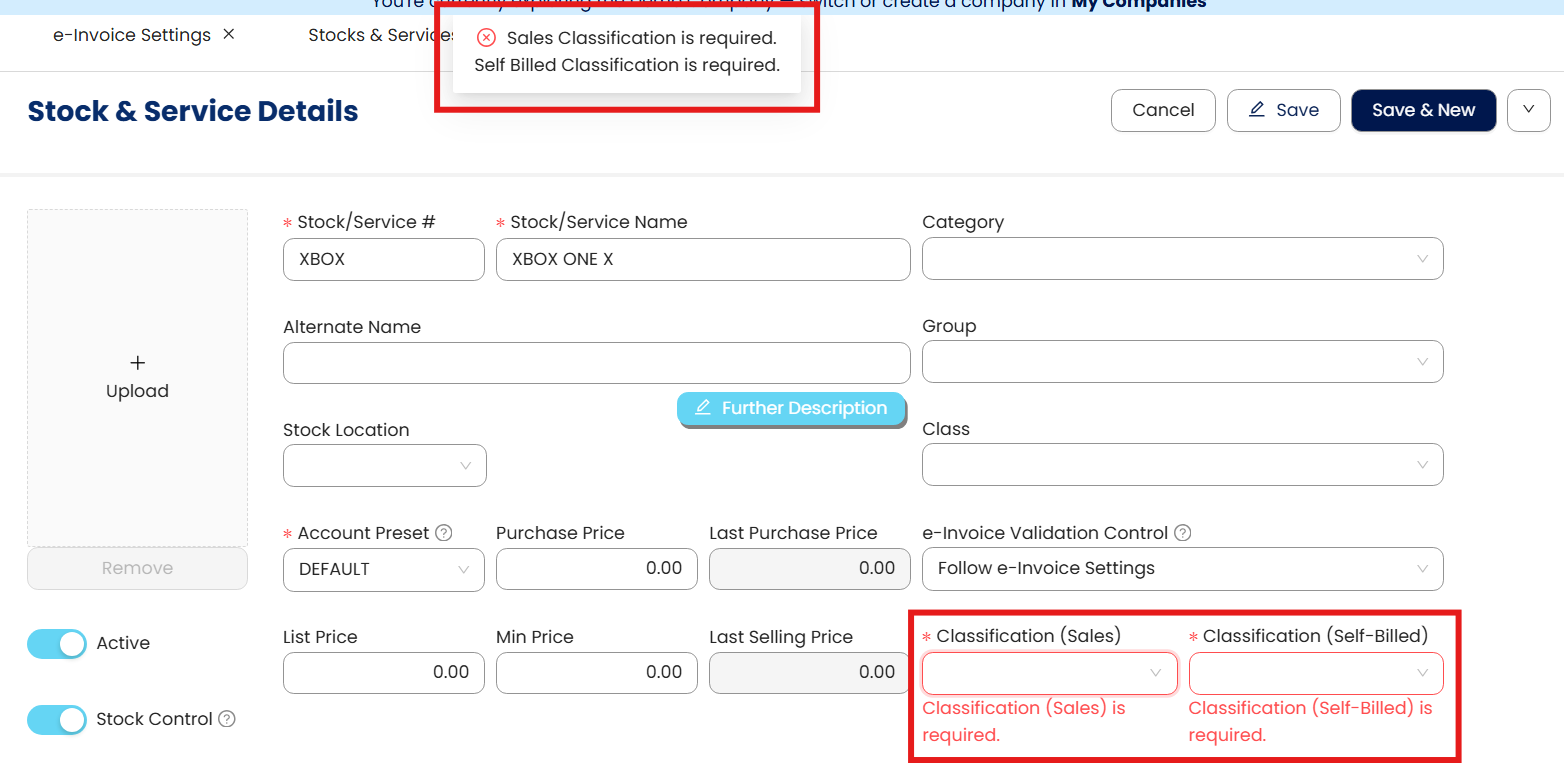Click the e-Invoice Validation Control help icon
The width and height of the screenshot is (1564, 763).
click(1182, 533)
